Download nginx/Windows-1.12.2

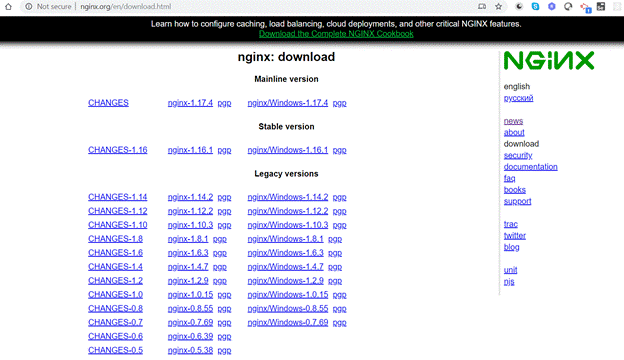coord(288,211)
